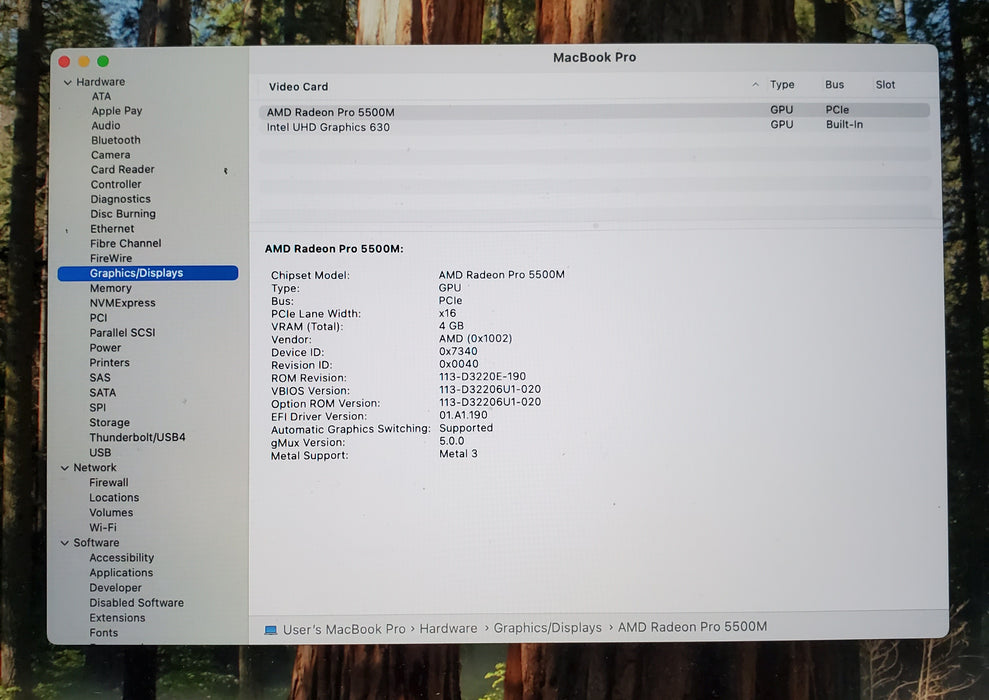Click the Vendor value AMD (0x1002)
The width and height of the screenshot is (989, 700).
[x=475, y=339]
